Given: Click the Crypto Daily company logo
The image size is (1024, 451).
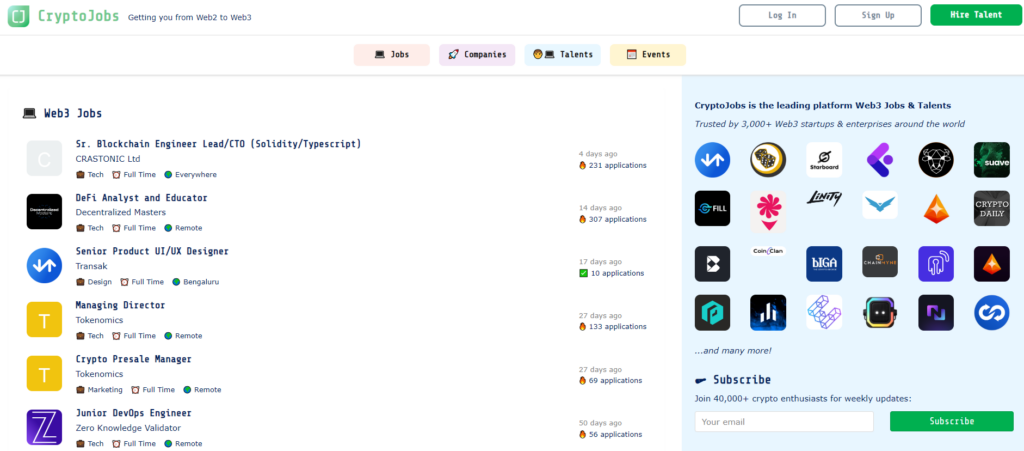Looking at the screenshot, I should click(991, 209).
